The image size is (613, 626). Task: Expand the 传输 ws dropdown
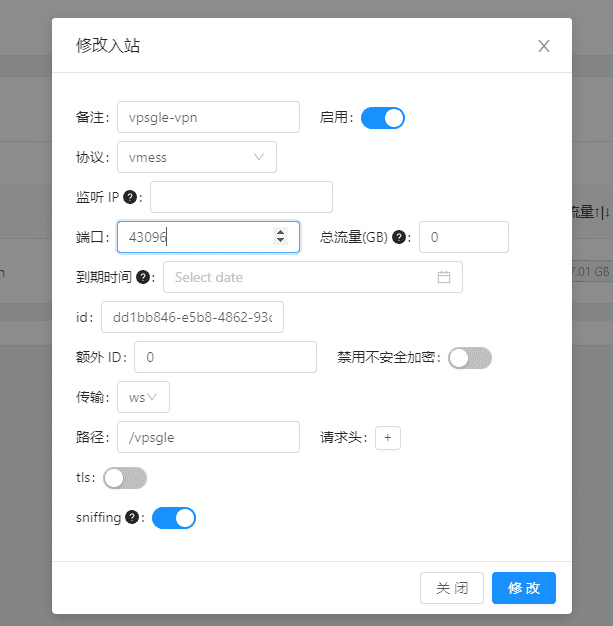point(143,397)
